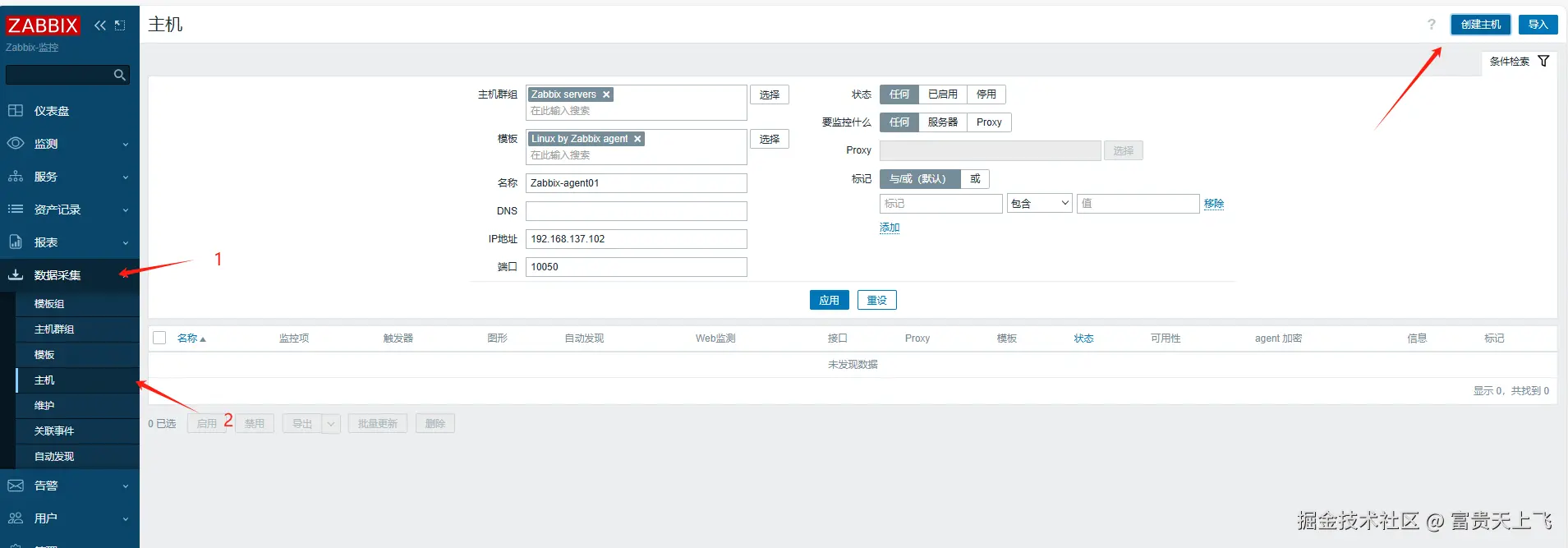
Task: Open 主机 submenu item
Action: pyautogui.click(x=77, y=380)
